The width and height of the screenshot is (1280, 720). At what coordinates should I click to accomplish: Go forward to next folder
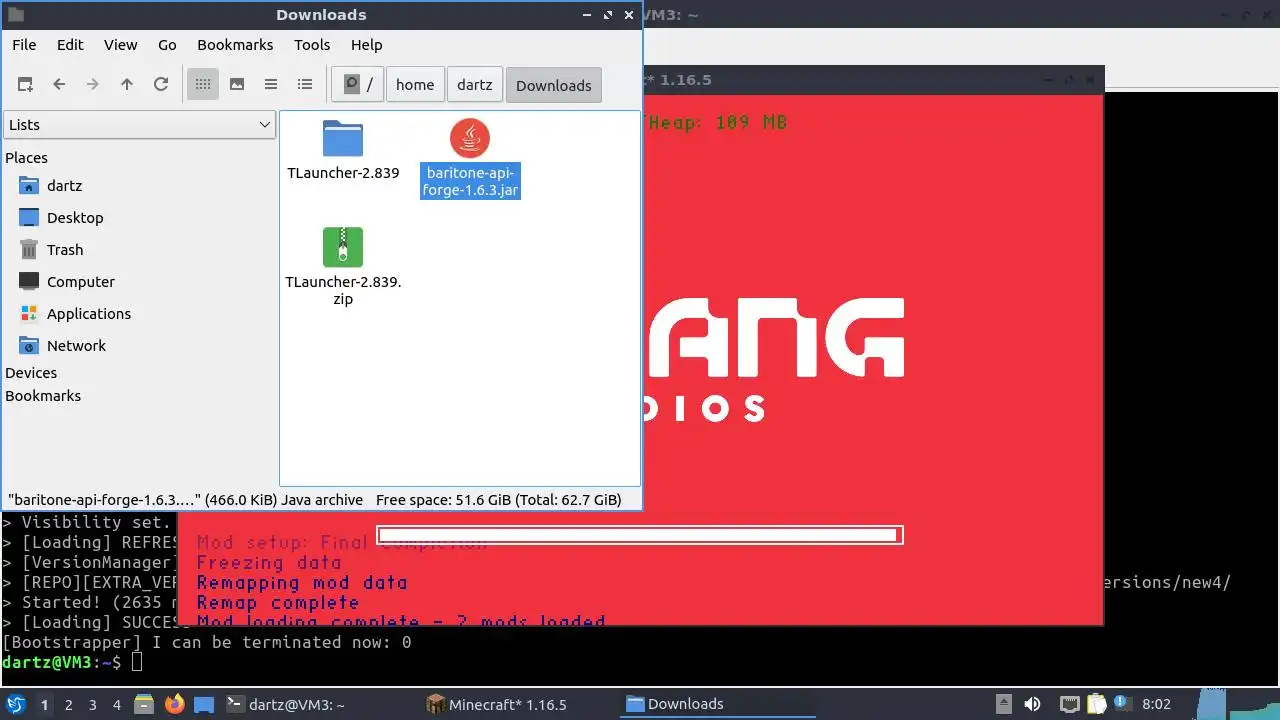93,85
